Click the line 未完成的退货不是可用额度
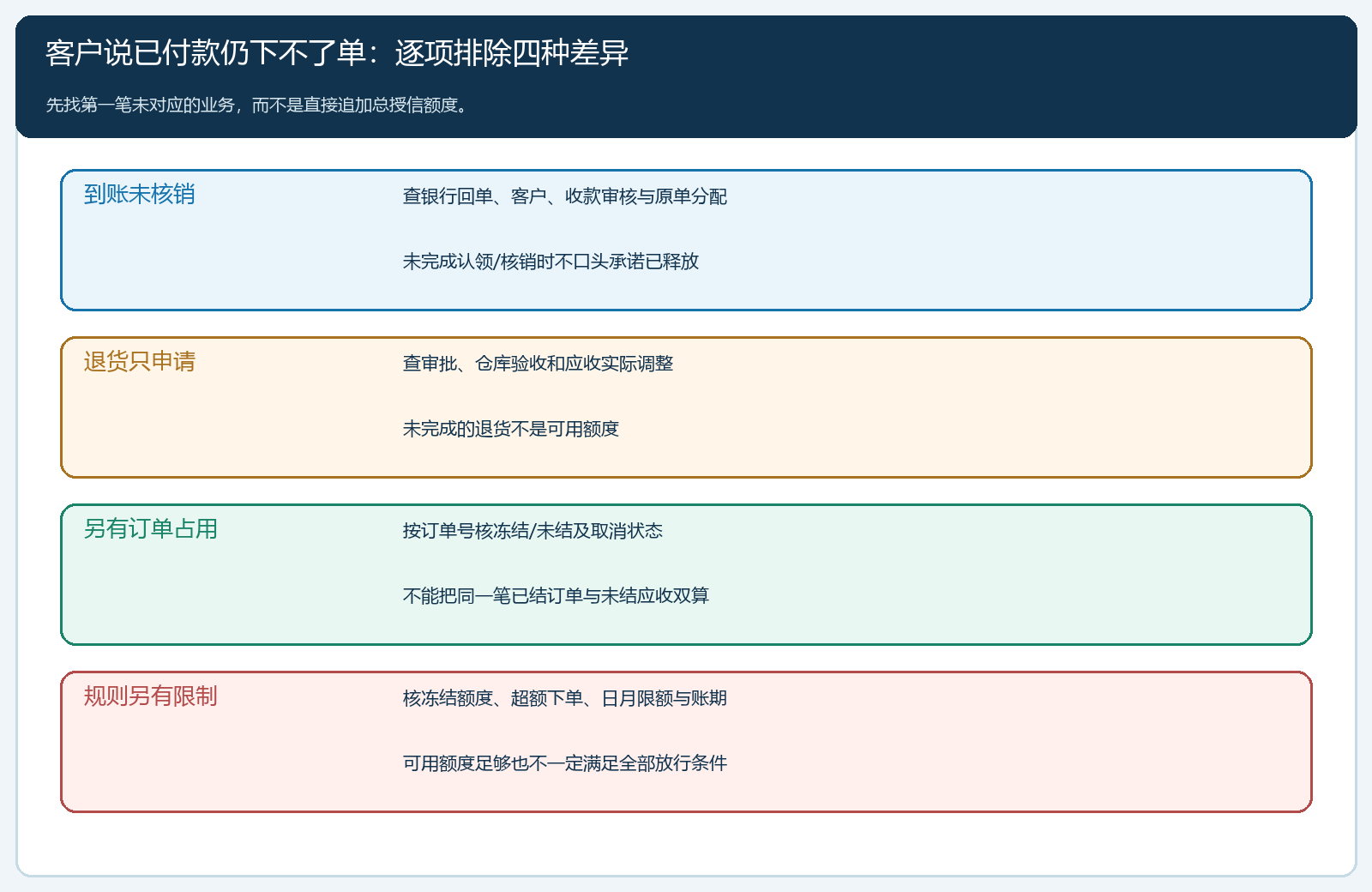Viewport: 1372px width, 892px height. click(x=511, y=429)
